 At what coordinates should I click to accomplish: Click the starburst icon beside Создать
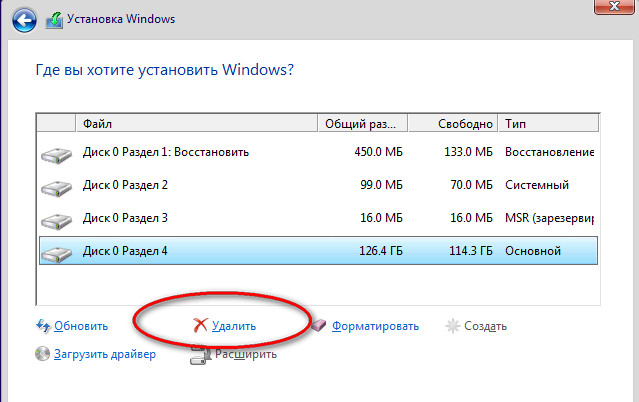point(452,326)
